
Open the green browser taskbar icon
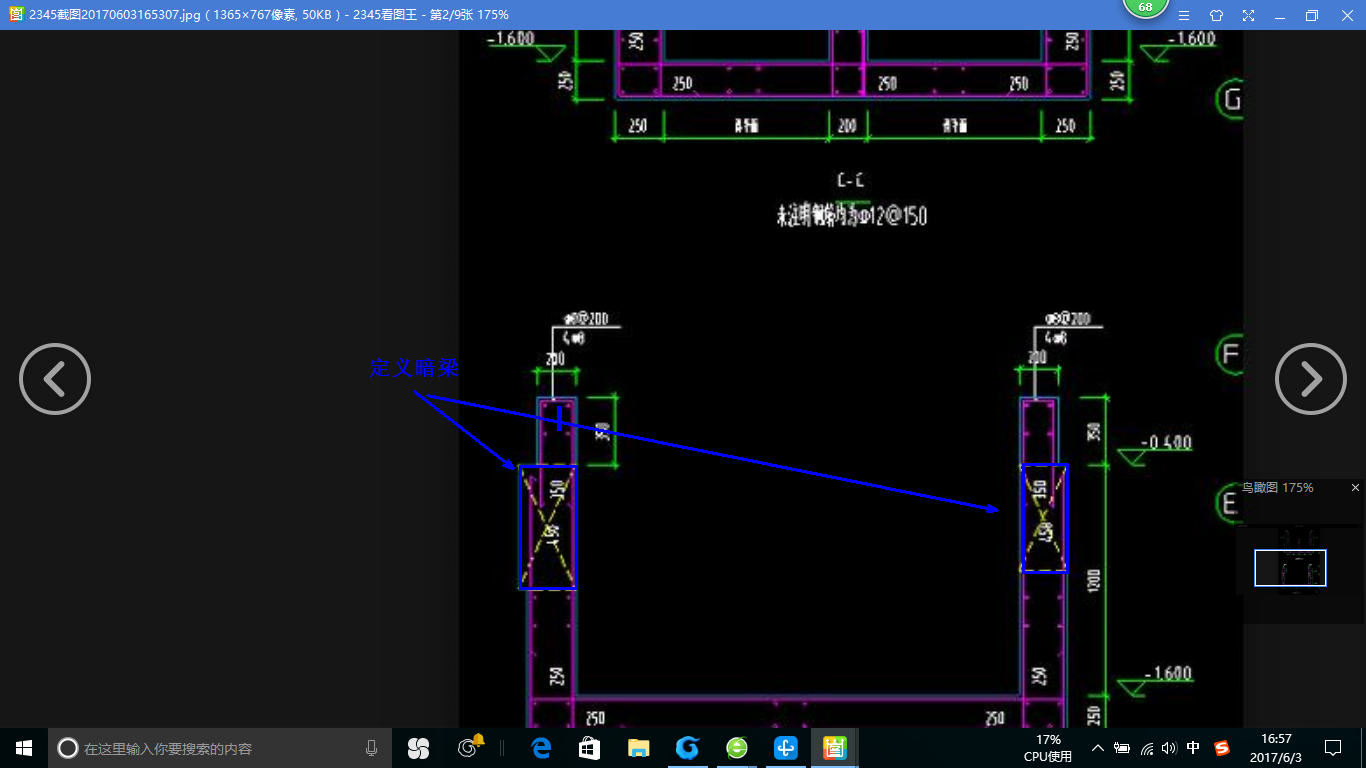click(x=737, y=748)
